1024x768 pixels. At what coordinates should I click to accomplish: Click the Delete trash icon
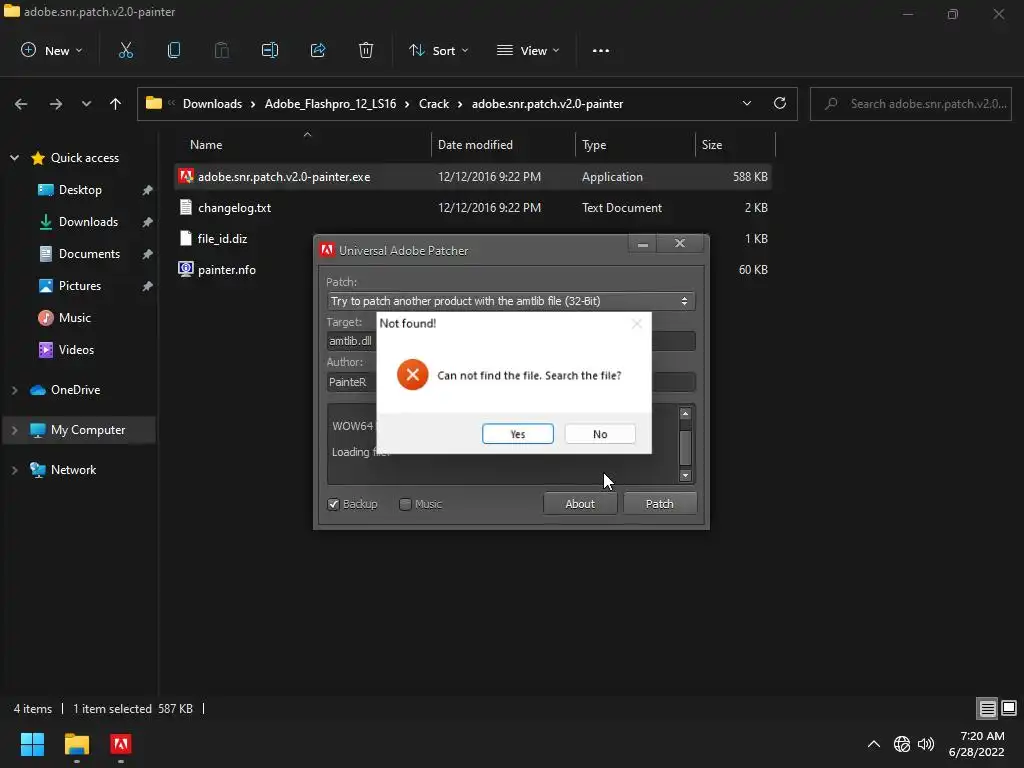point(366,50)
